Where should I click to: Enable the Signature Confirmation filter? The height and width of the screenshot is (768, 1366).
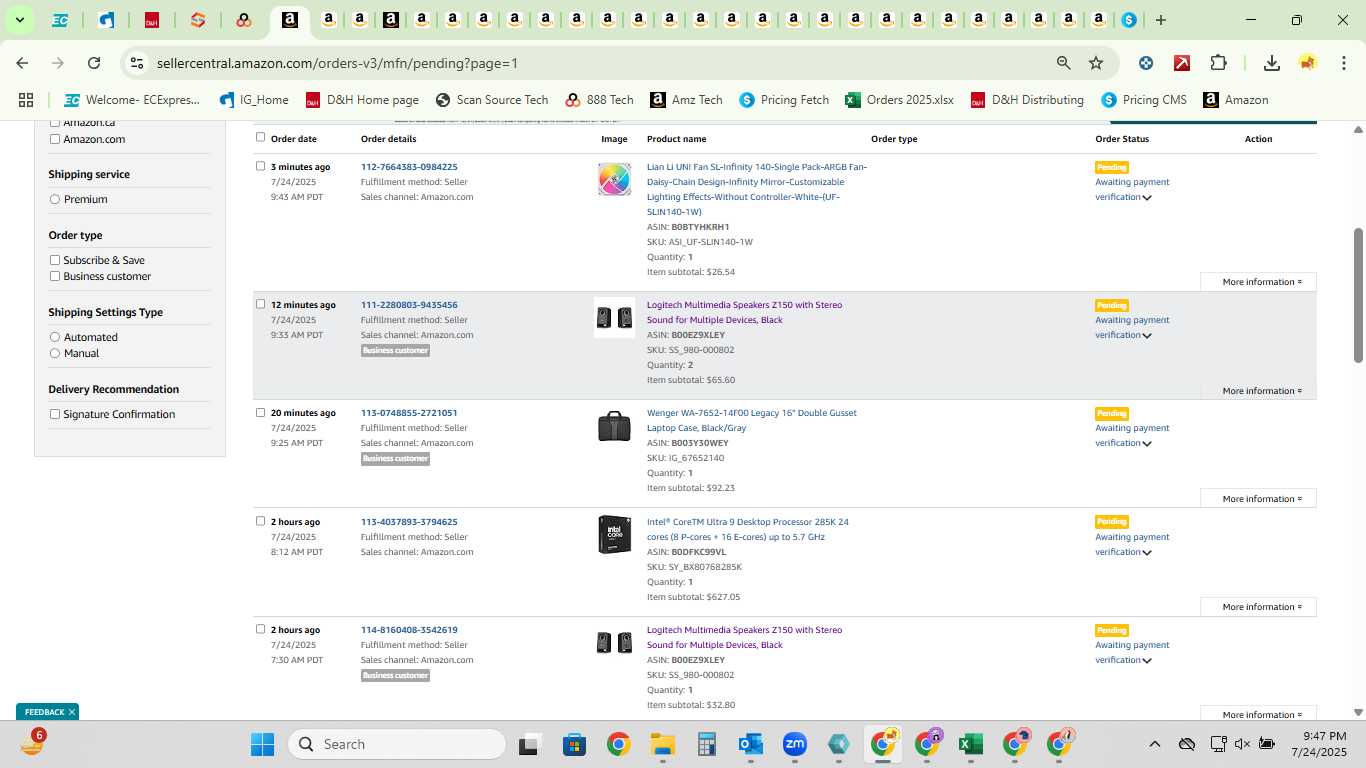[55, 414]
